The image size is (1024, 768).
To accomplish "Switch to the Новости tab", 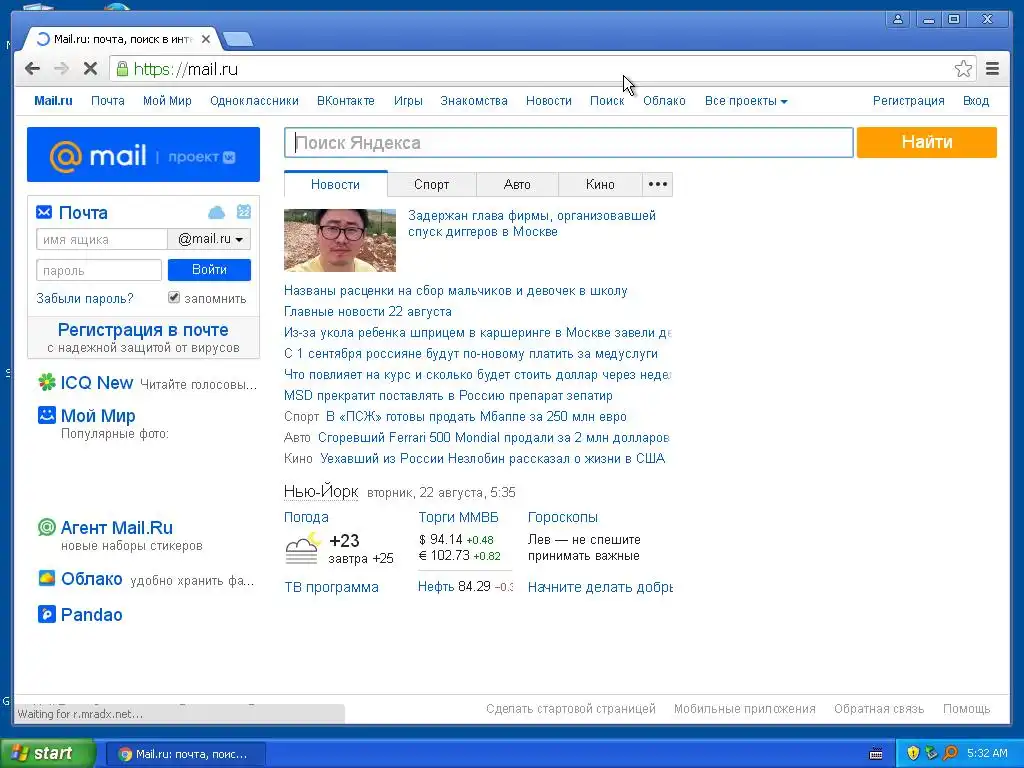I will coord(335,184).
